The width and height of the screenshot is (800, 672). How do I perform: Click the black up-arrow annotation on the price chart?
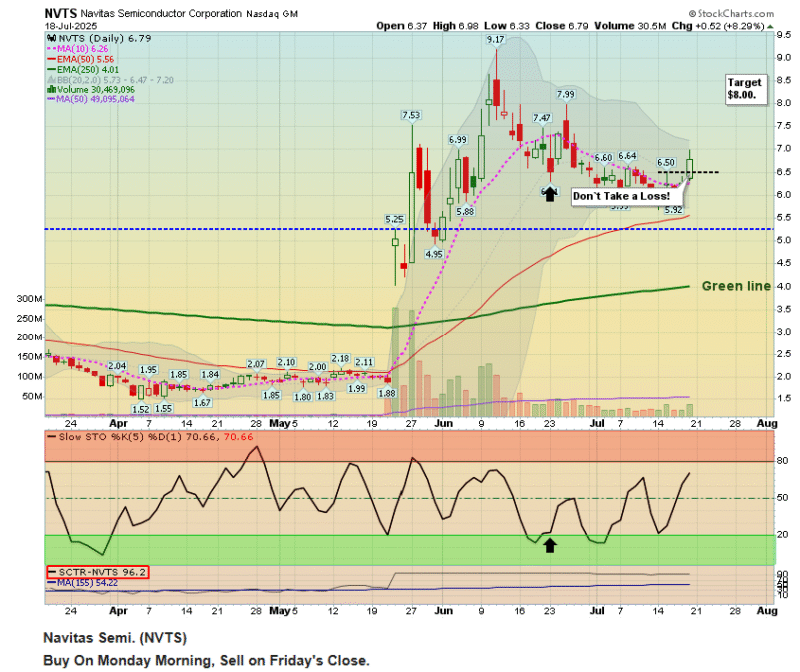551,192
